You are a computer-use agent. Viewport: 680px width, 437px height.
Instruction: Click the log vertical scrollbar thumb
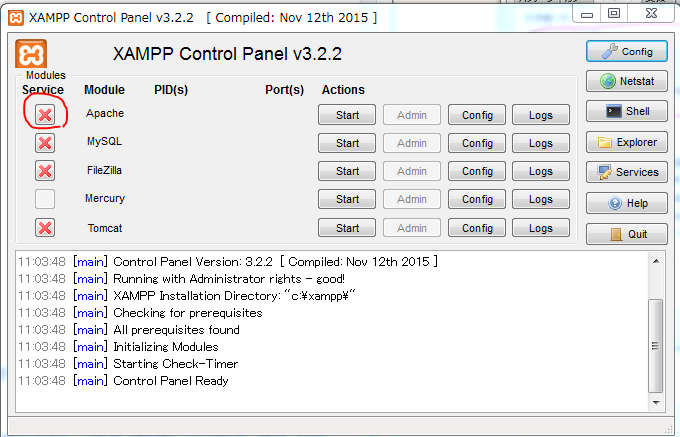click(x=656, y=346)
